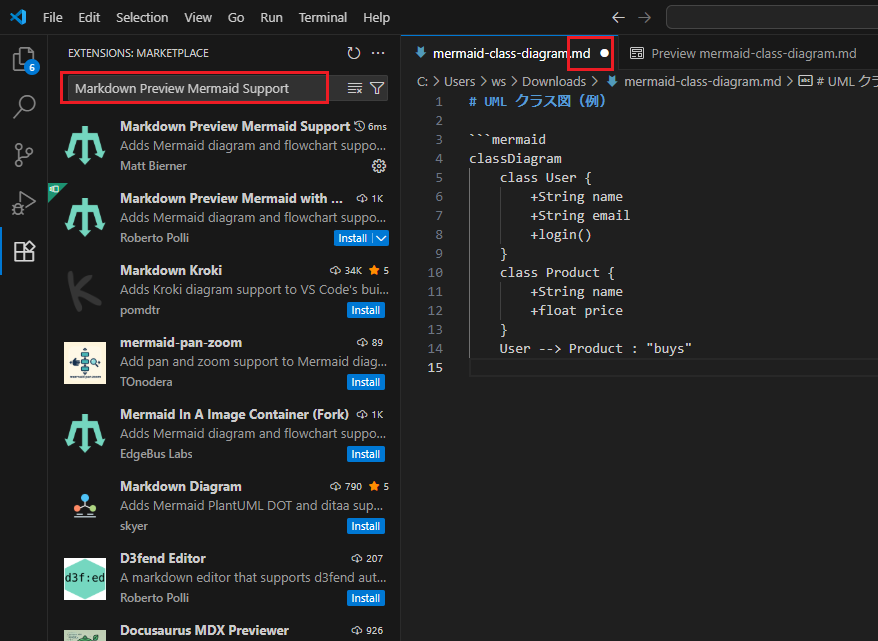Install the Markdown Kroki extension
The image size is (878, 641).
point(366,310)
